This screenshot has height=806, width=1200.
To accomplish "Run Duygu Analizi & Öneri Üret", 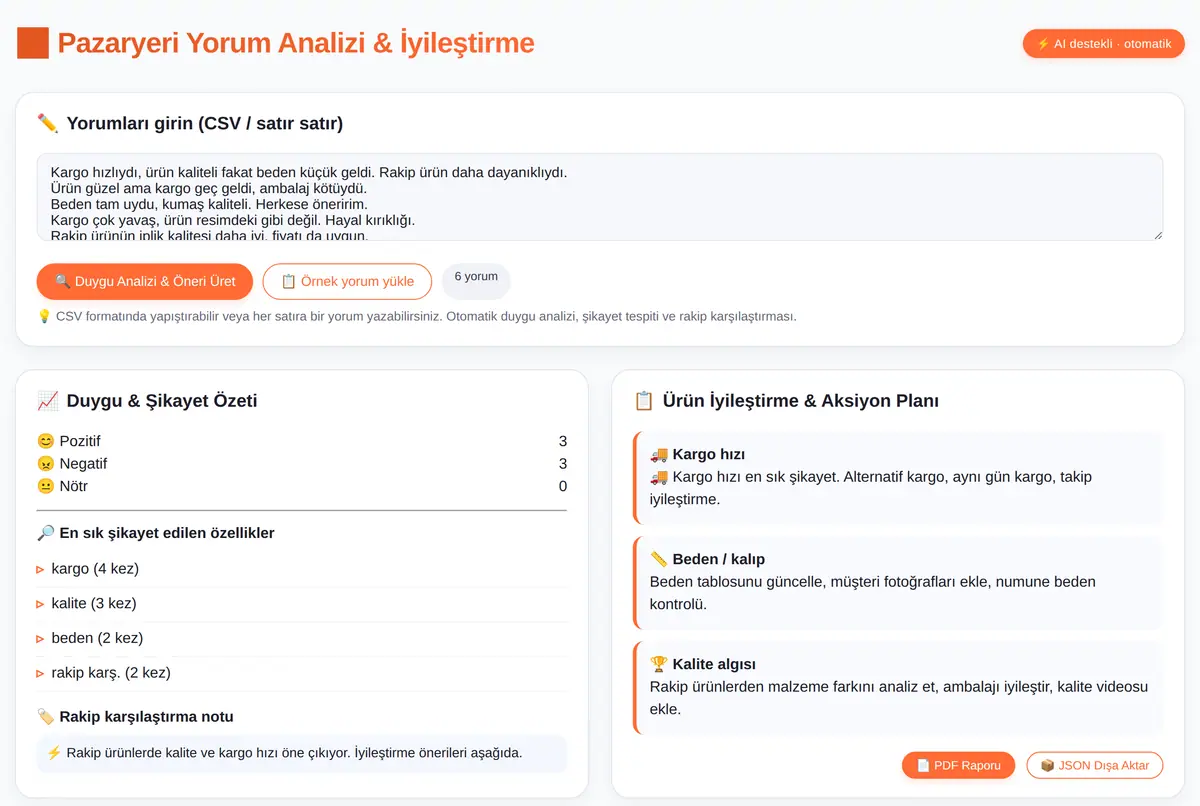I will [x=145, y=281].
